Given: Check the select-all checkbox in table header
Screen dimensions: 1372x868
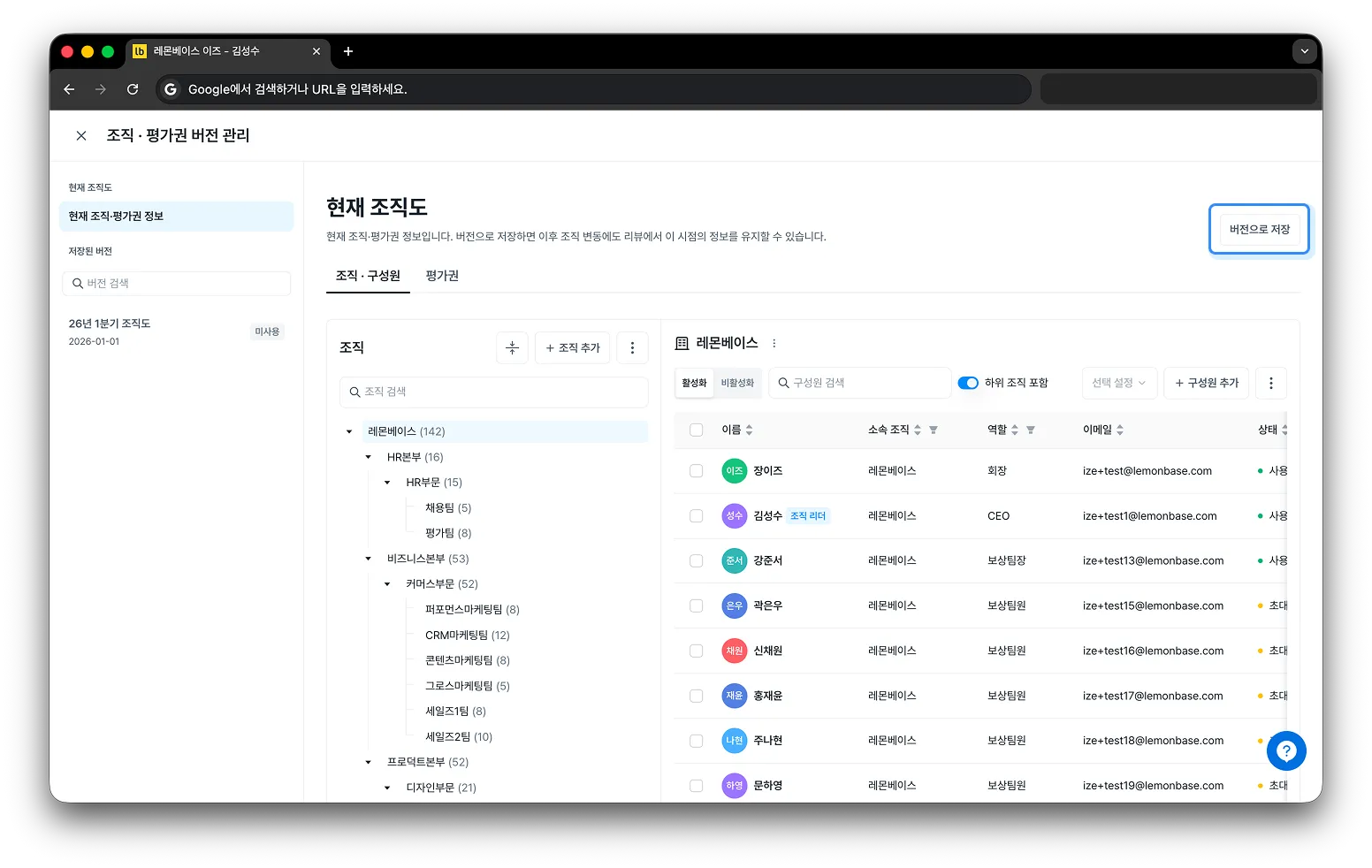Looking at the screenshot, I should pos(697,430).
